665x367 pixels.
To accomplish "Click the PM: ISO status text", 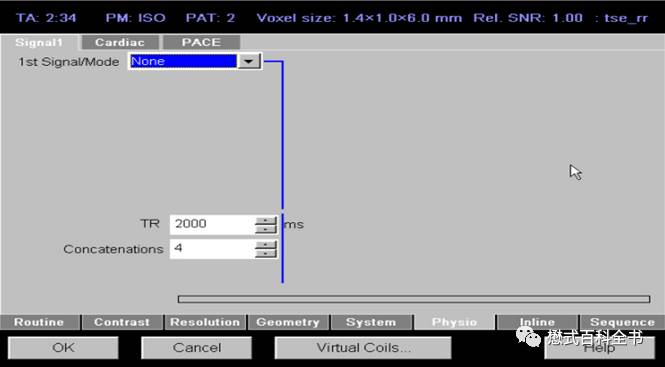I will click(135, 18).
